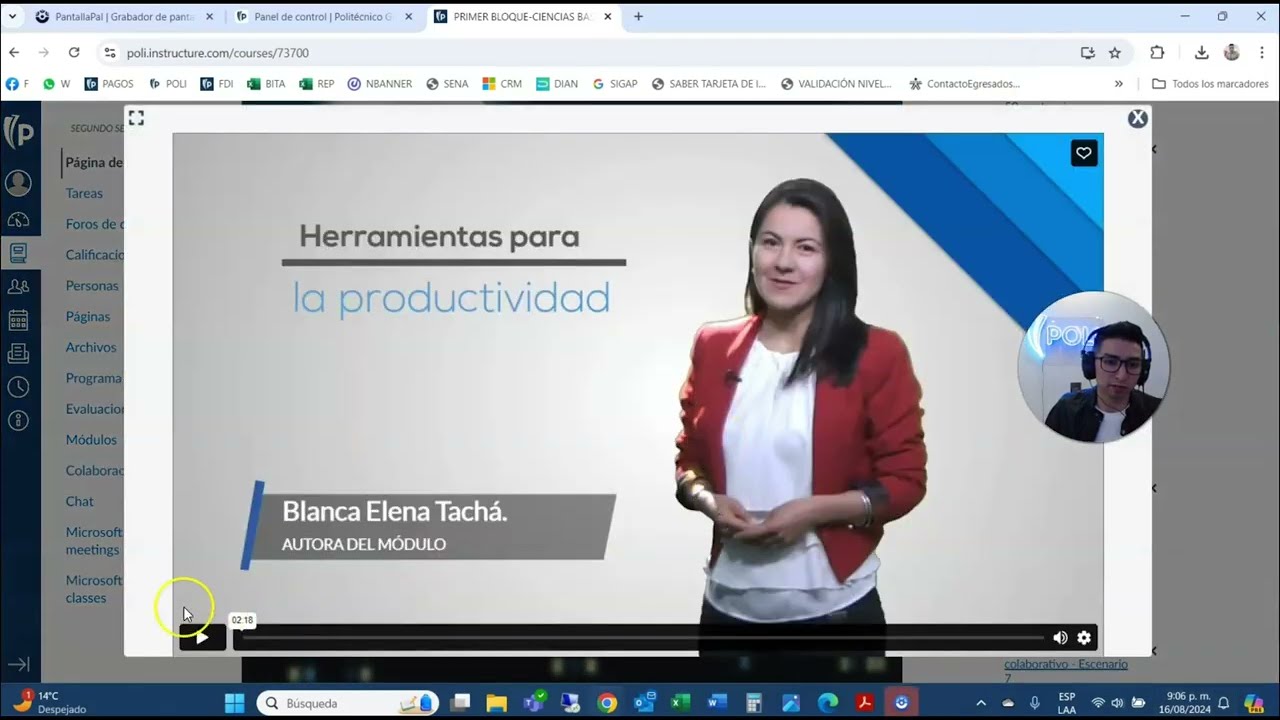Screen dimensions: 1280x720
Task: Open the Chrome profile avatar
Action: 1232,53
